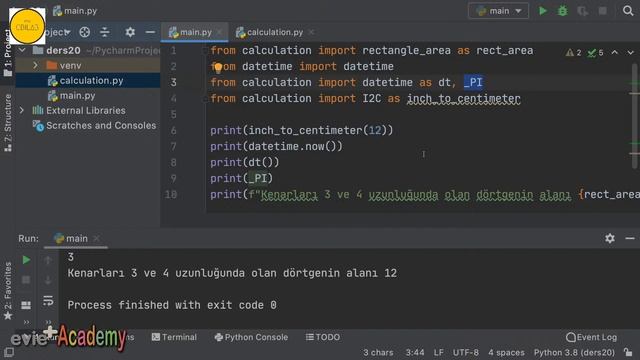Viewport: 640px width, 360px height.
Task: Click restore layout icon in Run panel
Action: [x=26, y=305]
